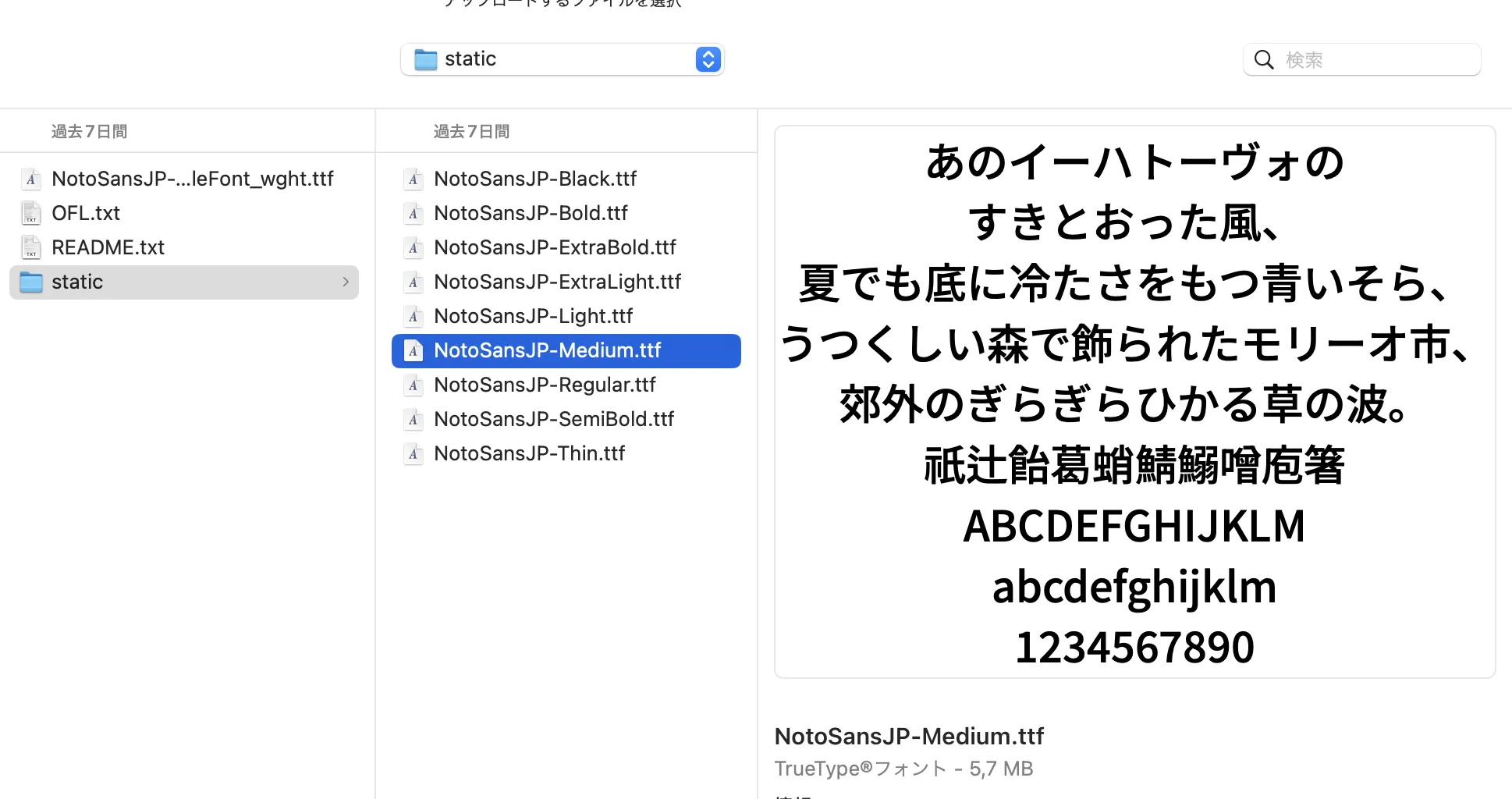Select NotoSansJP-...leFont_wght.ttf file
This screenshot has width=1512, height=799.
tap(184, 179)
